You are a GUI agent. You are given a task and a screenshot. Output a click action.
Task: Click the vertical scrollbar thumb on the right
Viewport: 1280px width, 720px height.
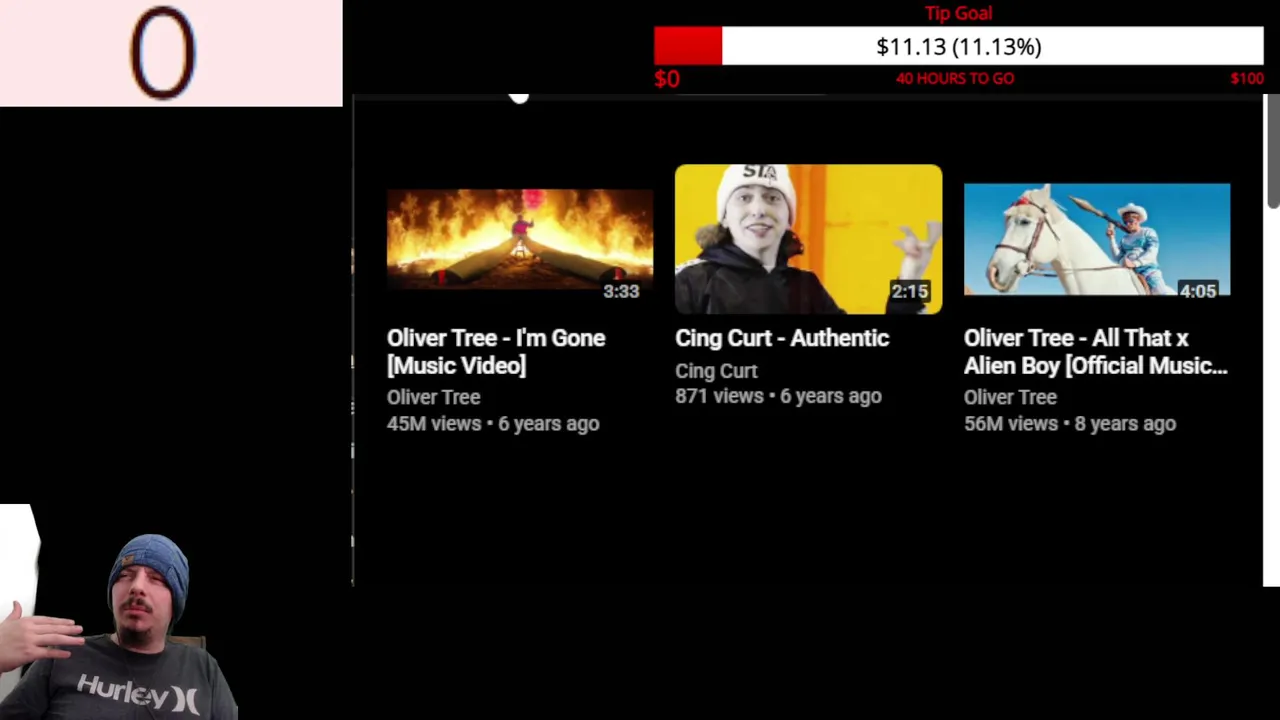point(1272,152)
